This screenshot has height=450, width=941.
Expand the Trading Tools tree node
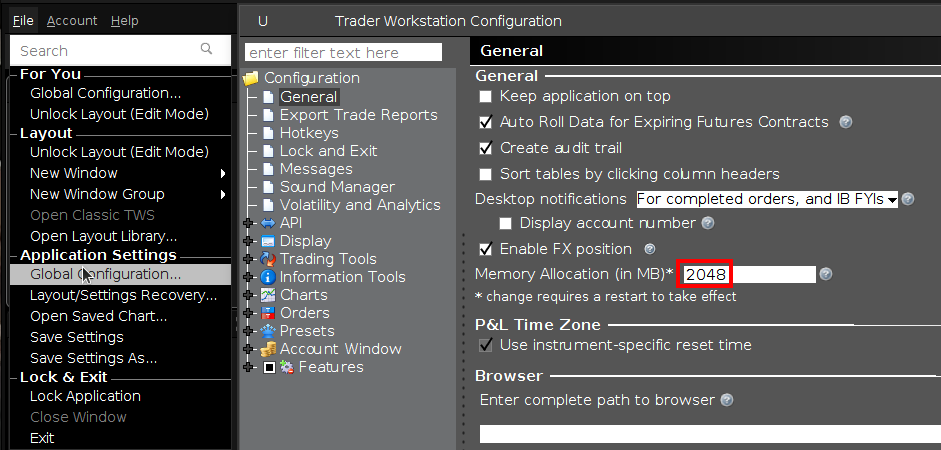pyautogui.click(x=248, y=259)
